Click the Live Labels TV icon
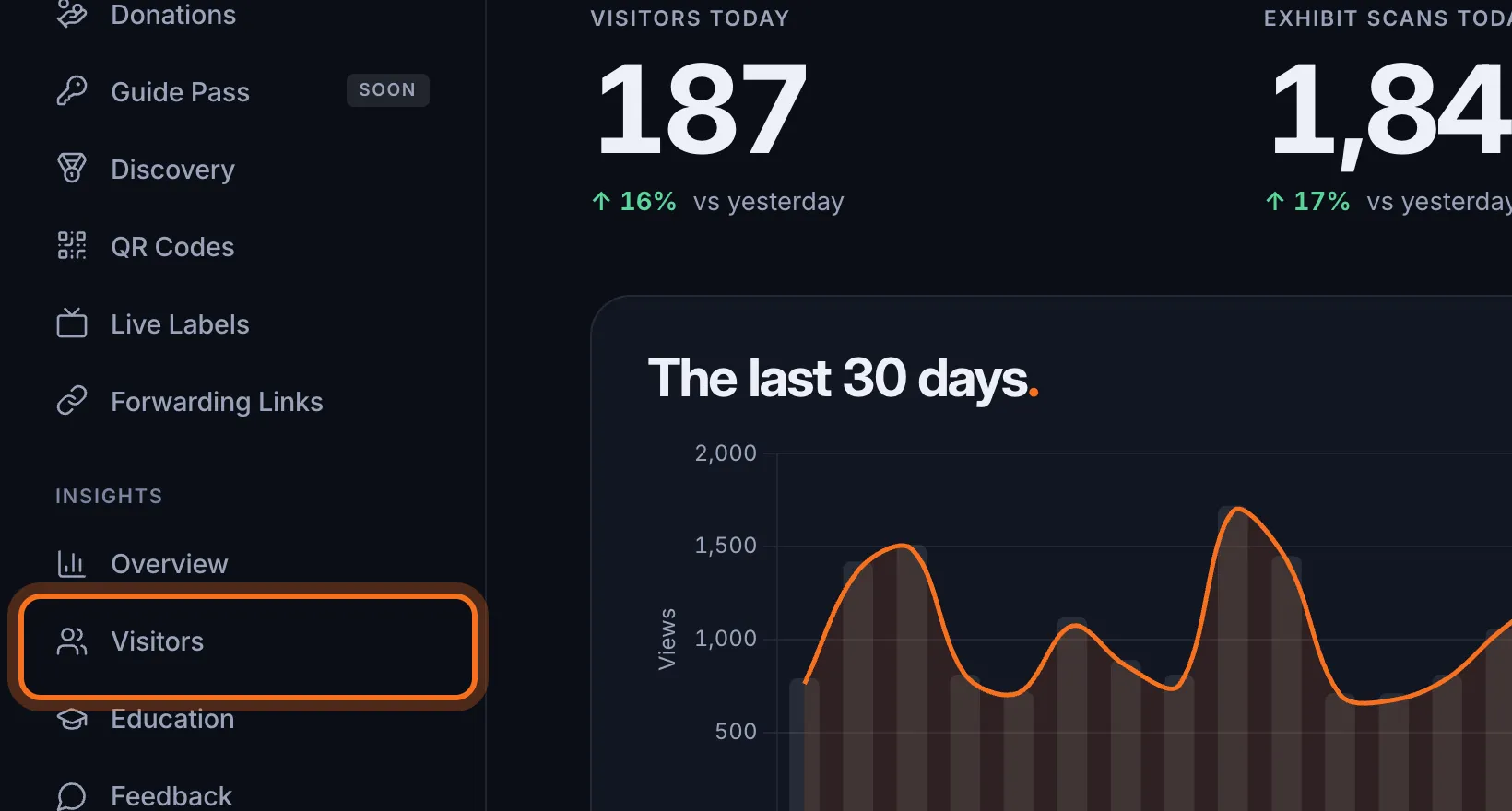 pos(72,323)
